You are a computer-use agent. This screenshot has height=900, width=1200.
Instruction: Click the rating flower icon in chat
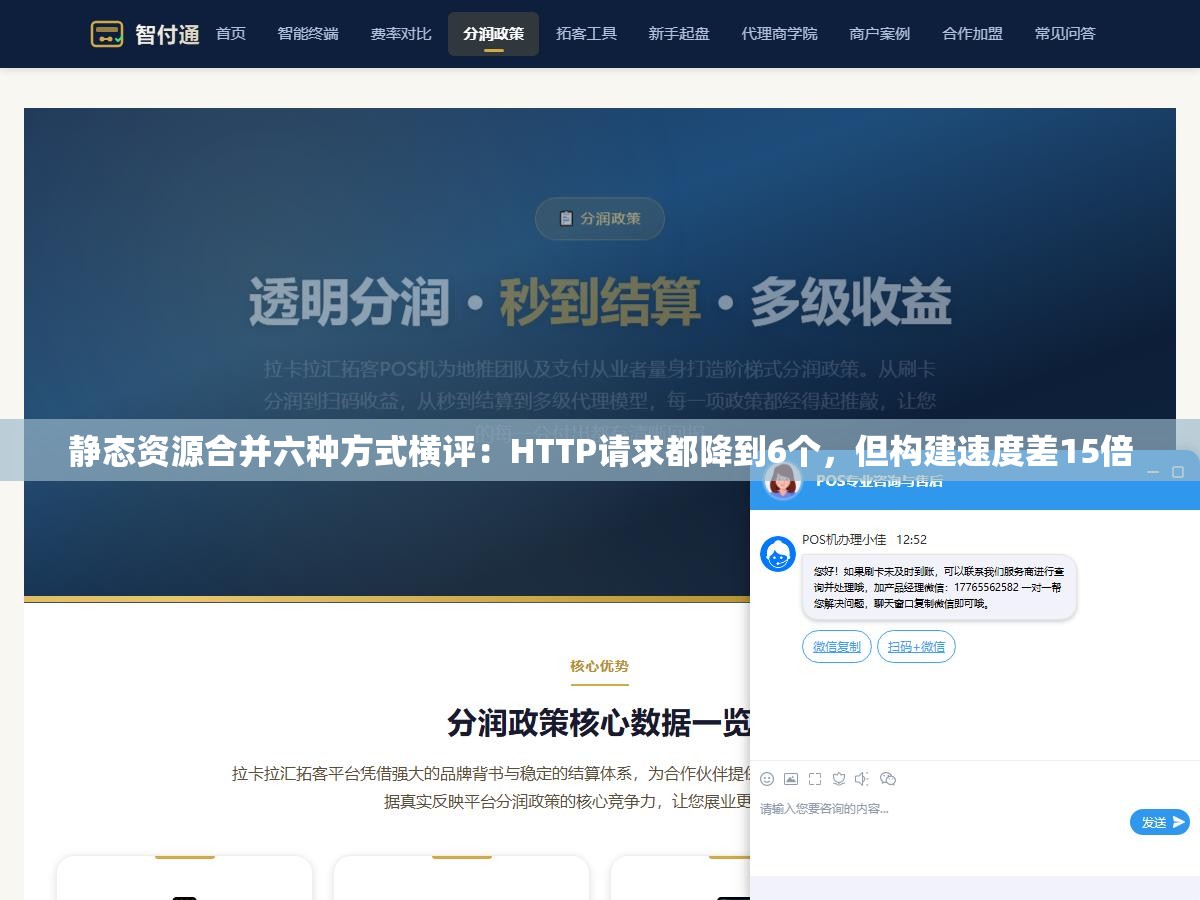[x=839, y=779]
